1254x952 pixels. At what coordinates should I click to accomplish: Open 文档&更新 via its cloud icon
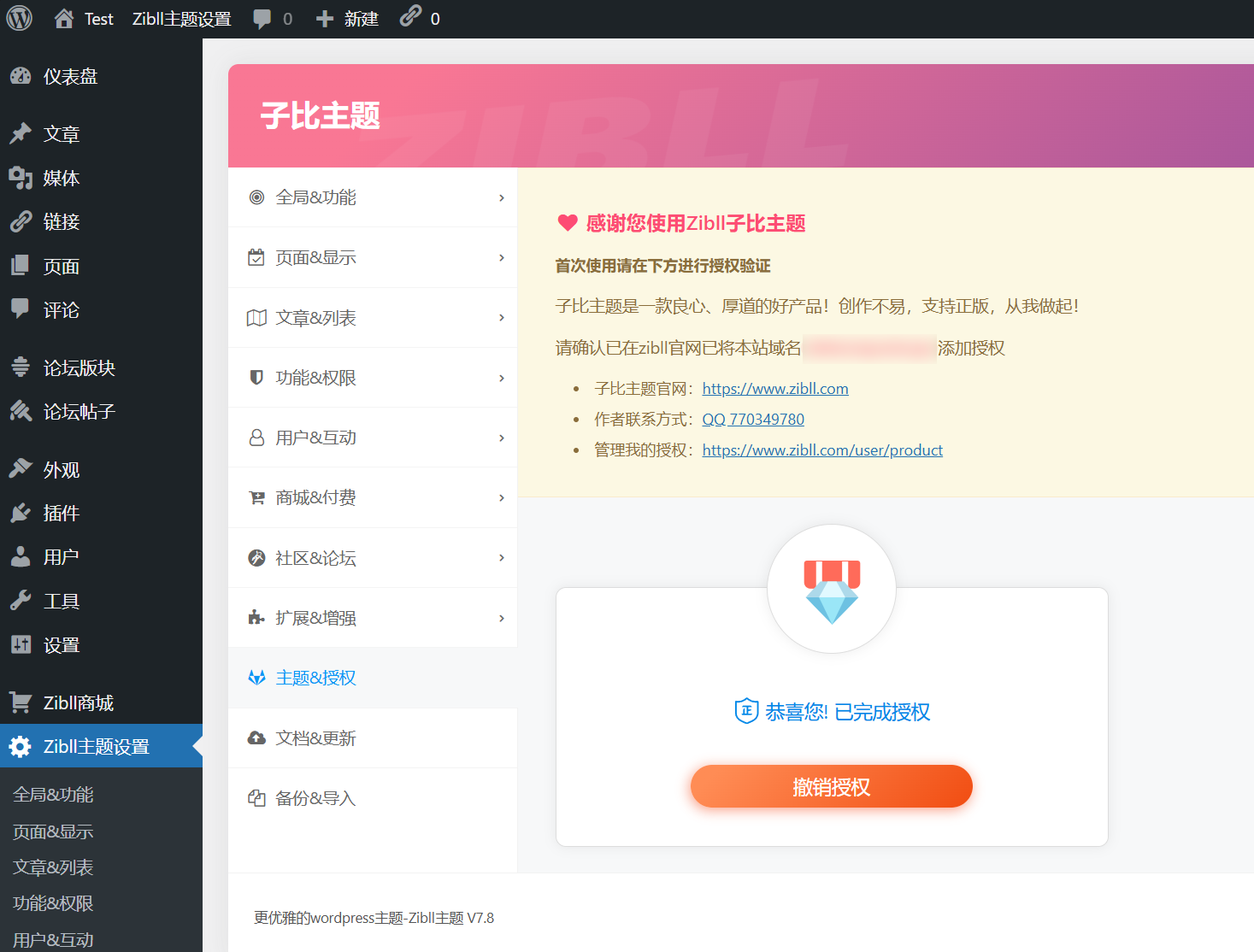coord(256,738)
